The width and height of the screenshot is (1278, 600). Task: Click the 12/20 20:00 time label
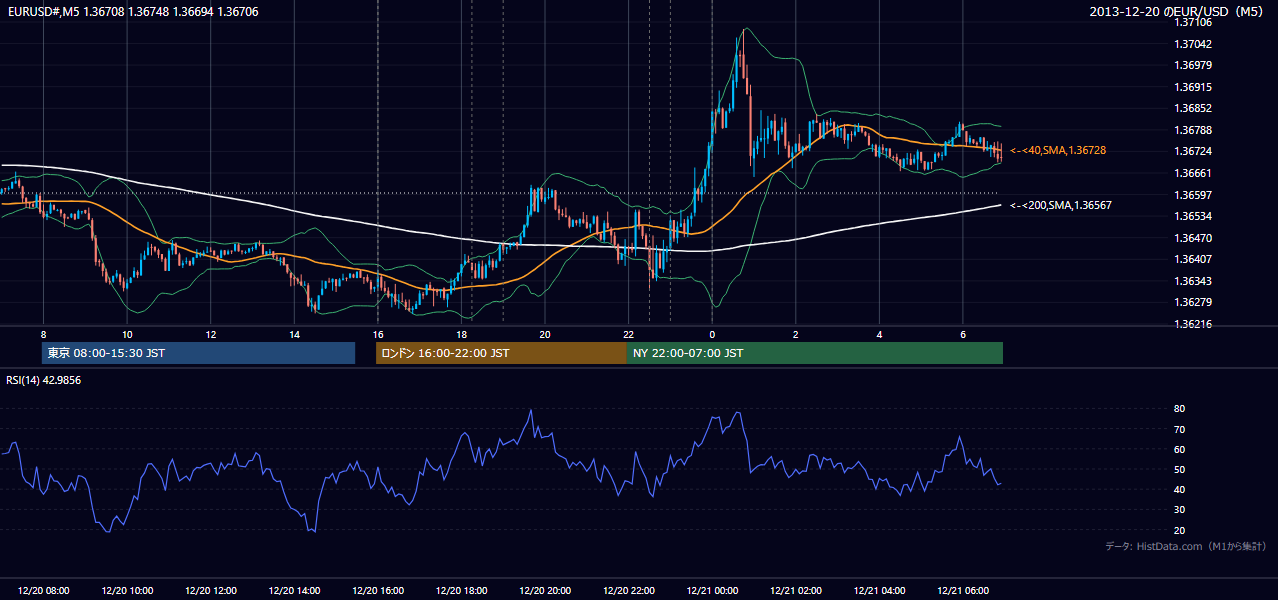point(545,591)
